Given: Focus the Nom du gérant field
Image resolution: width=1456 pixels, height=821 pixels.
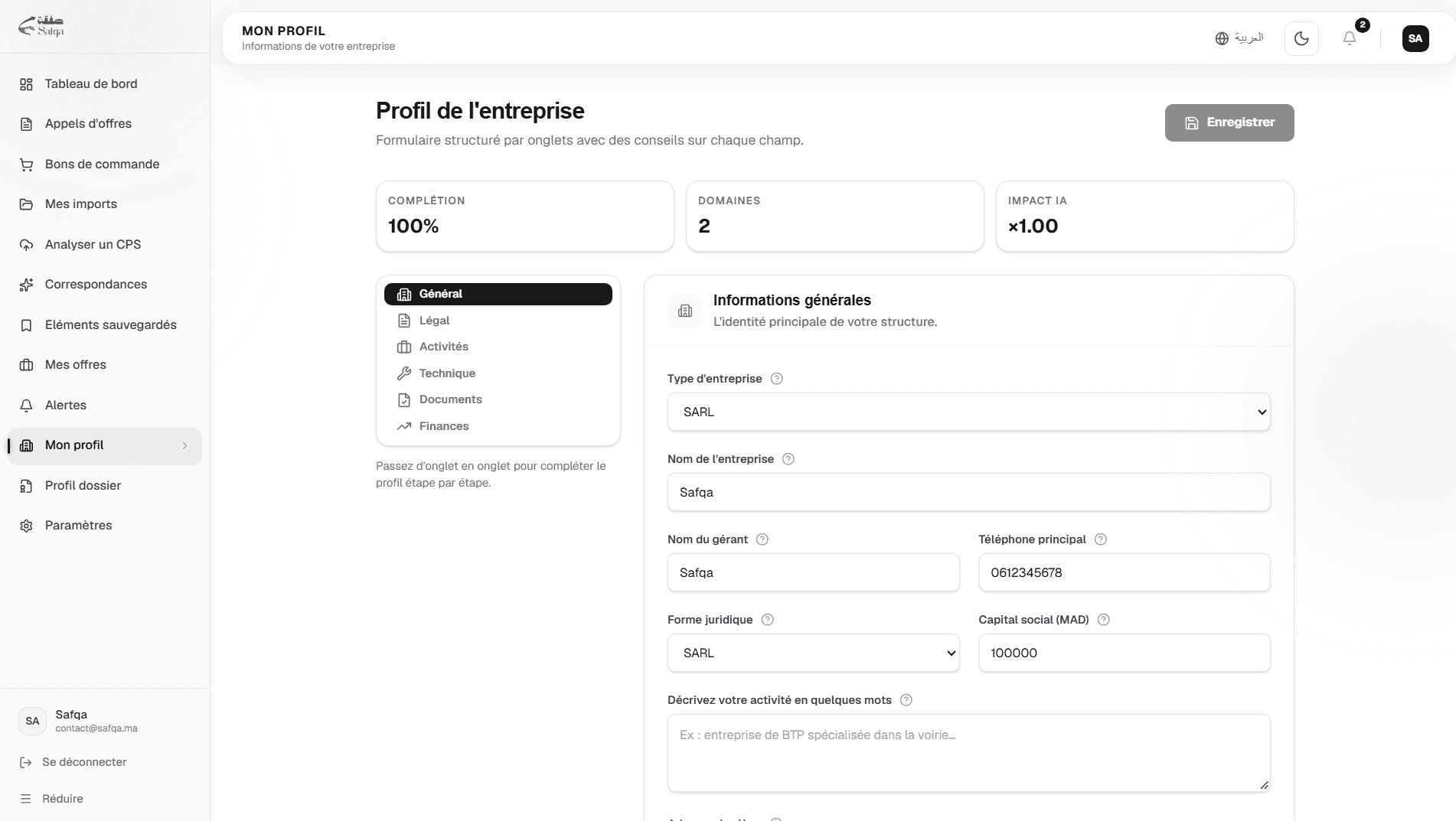Looking at the screenshot, I should pyautogui.click(x=813, y=572).
